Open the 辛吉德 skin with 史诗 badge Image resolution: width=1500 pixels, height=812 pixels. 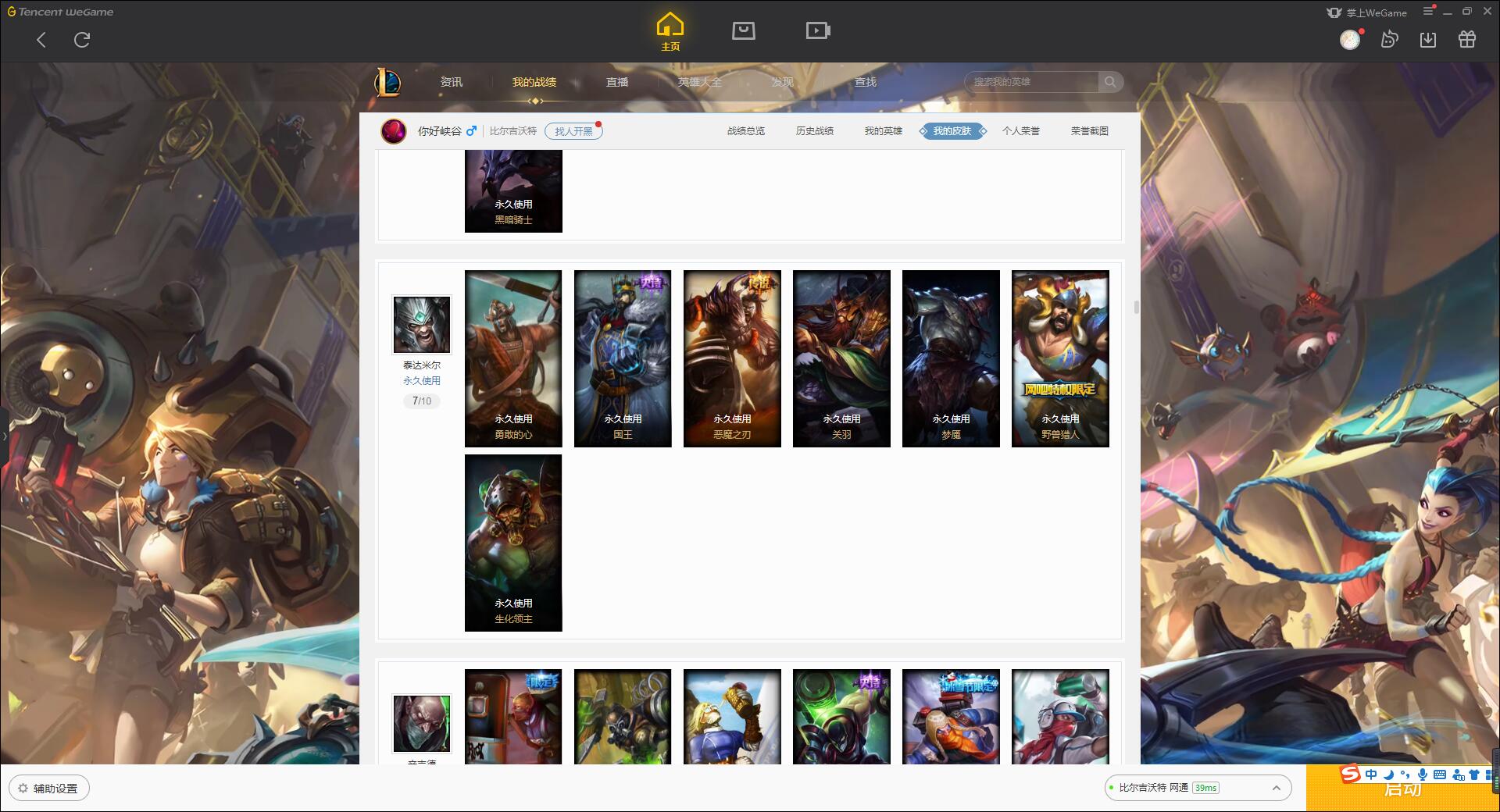pos(841,716)
